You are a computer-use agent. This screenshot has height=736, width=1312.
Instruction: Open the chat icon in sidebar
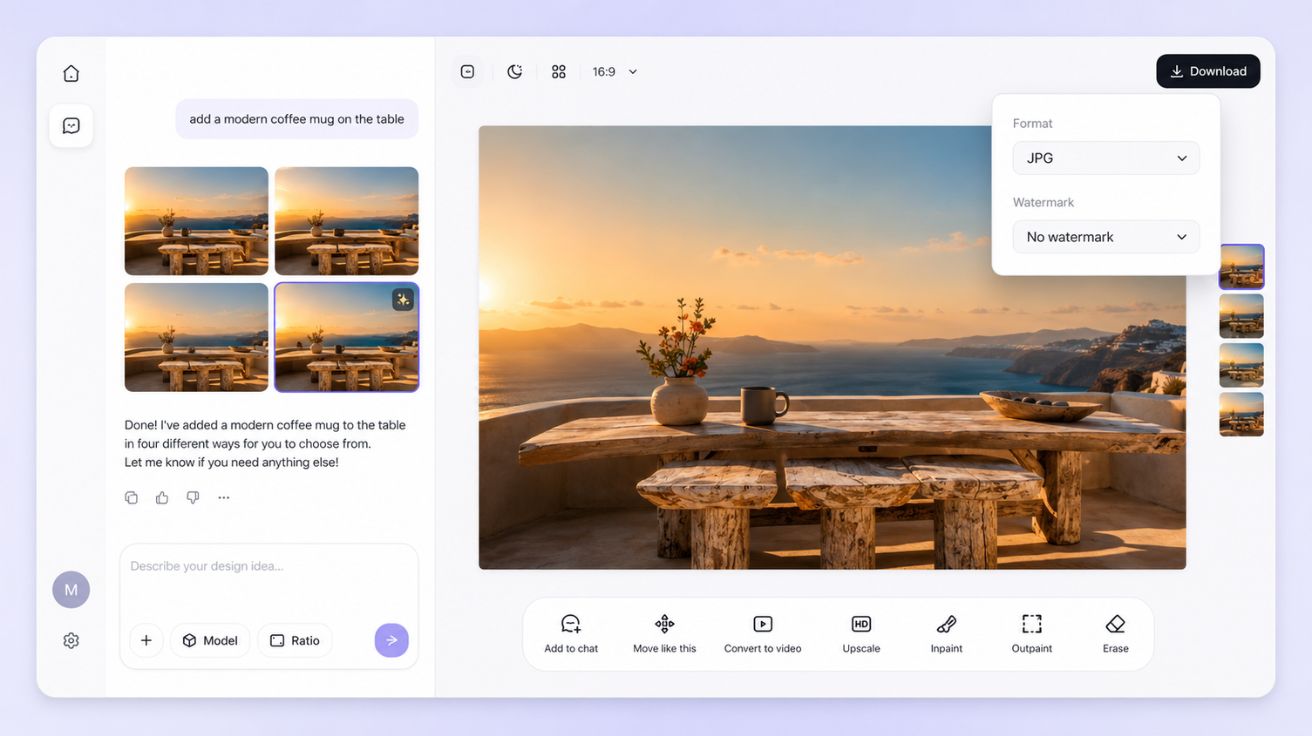point(71,126)
